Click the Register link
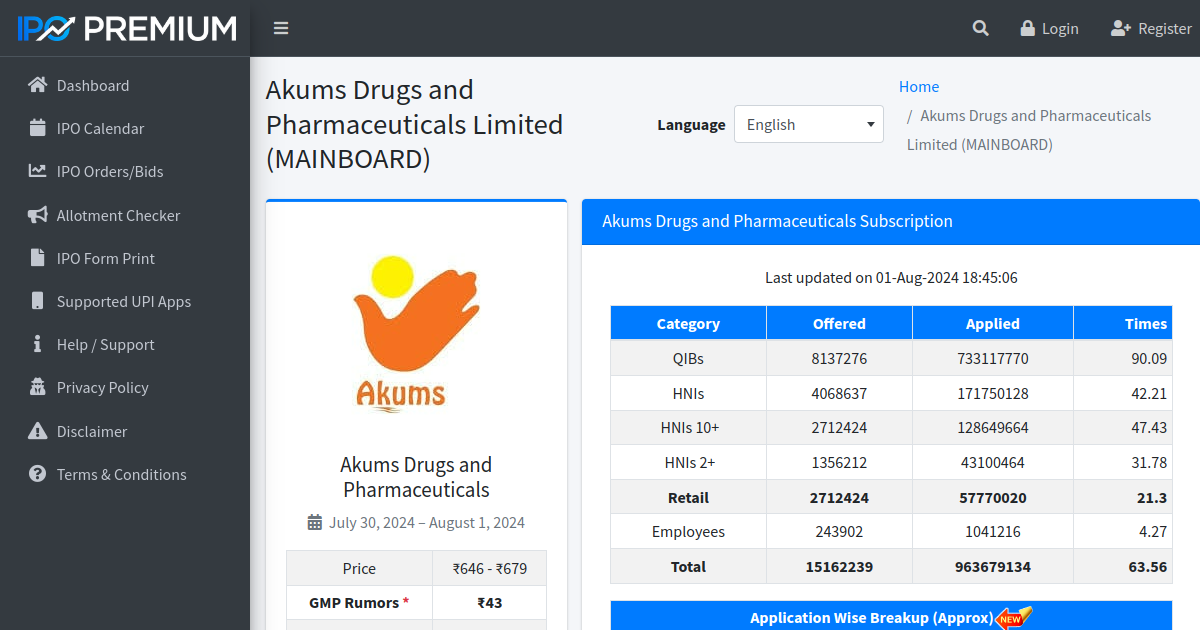The height and width of the screenshot is (630, 1200). (x=1151, y=28)
